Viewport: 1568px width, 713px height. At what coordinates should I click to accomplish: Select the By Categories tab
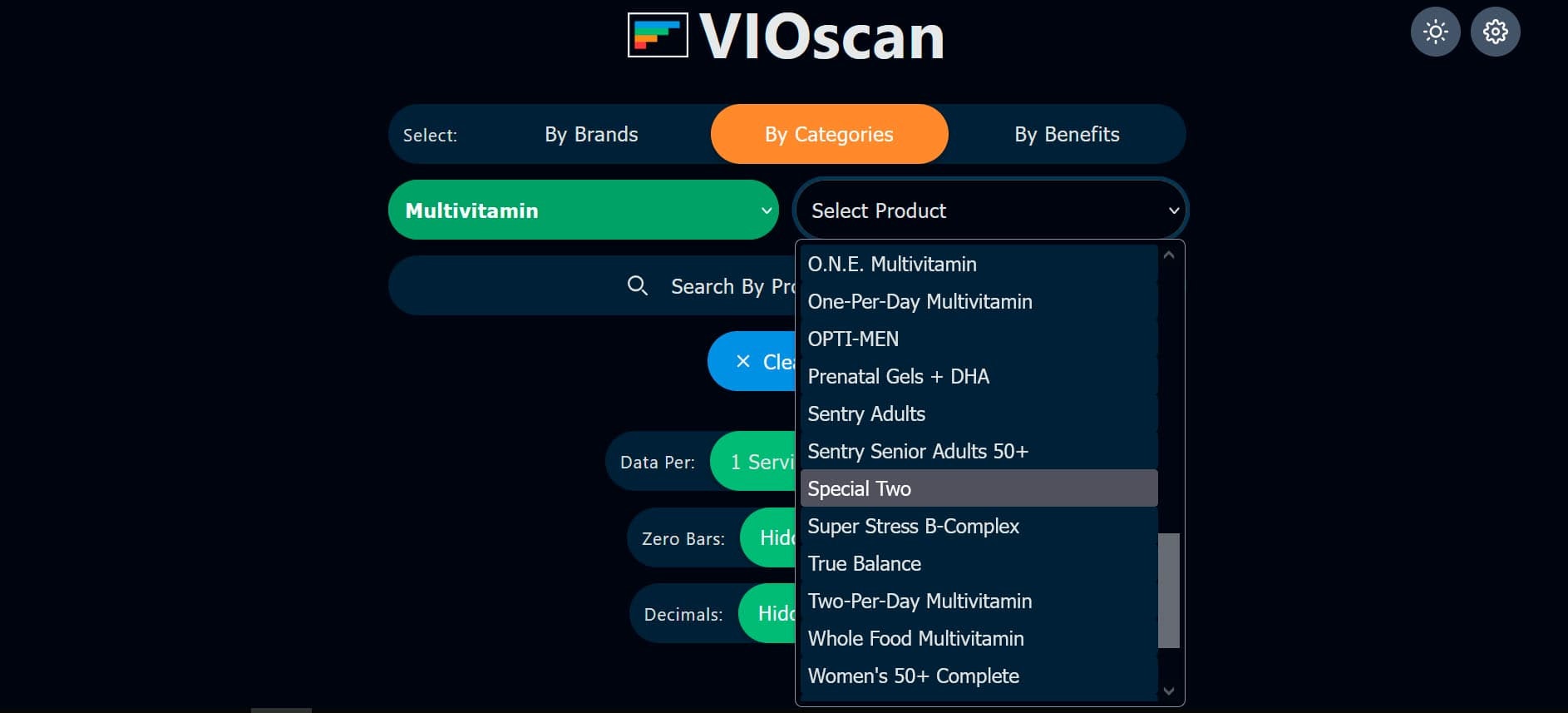[828, 134]
